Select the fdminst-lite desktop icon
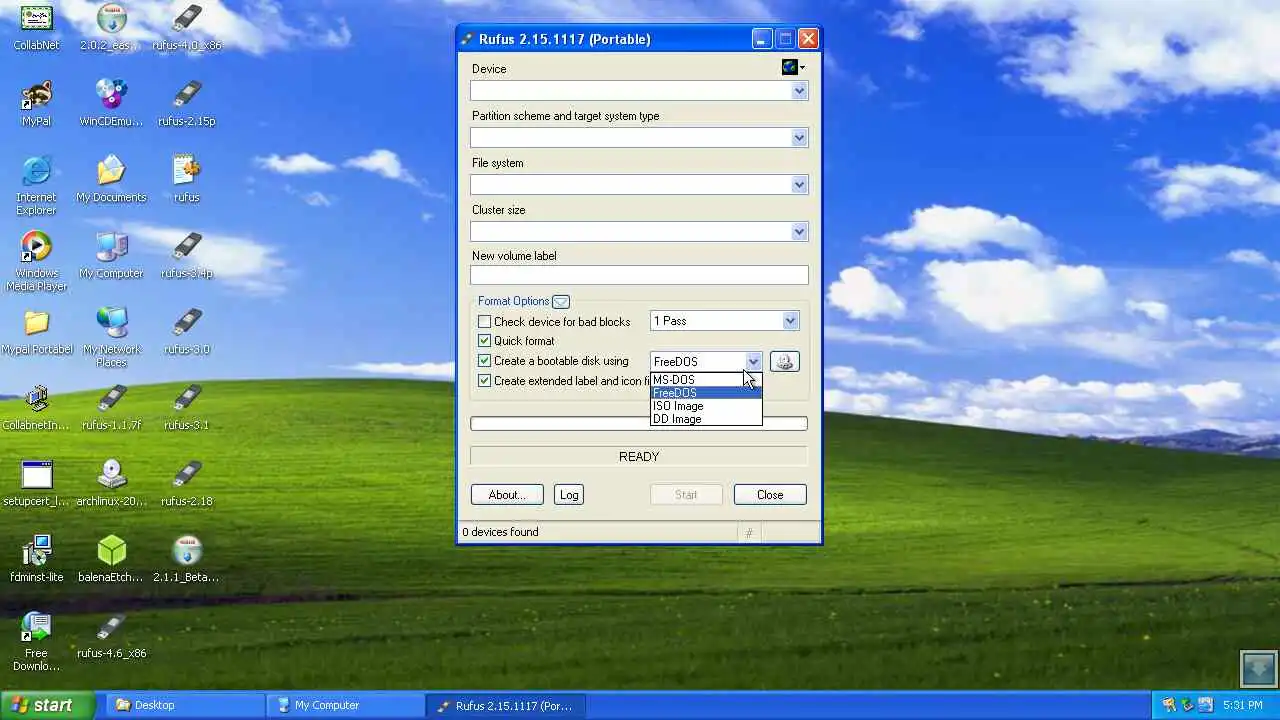Image resolution: width=1280 pixels, height=720 pixels. click(36, 559)
